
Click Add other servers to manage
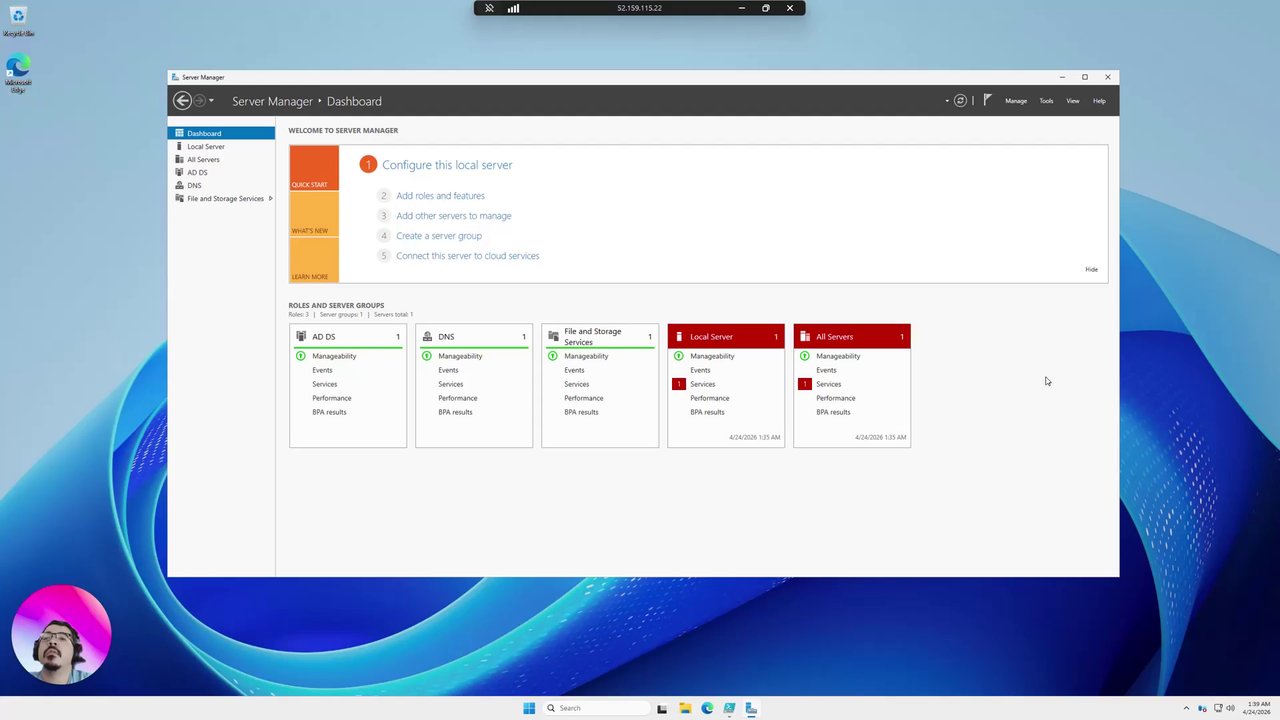[x=453, y=216]
